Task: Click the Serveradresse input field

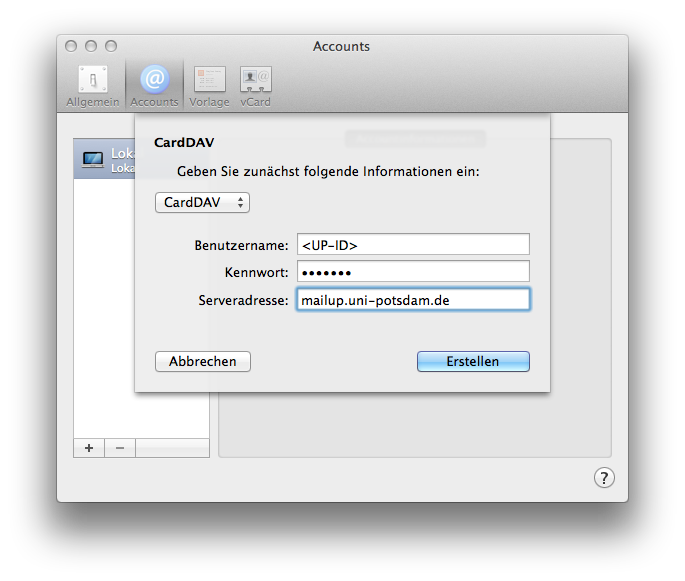Action: 412,300
